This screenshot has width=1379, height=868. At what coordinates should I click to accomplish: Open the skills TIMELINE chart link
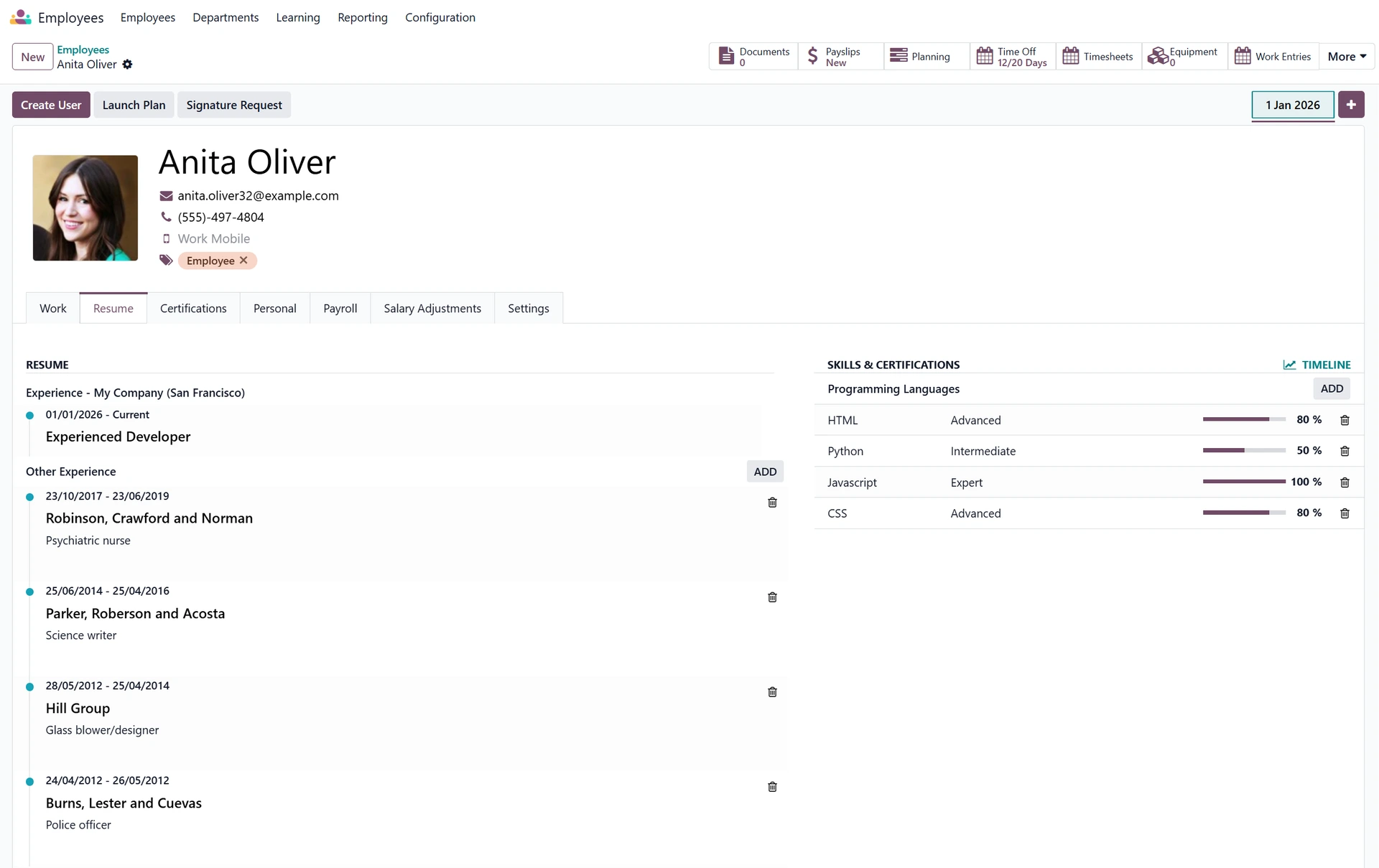tap(1317, 365)
